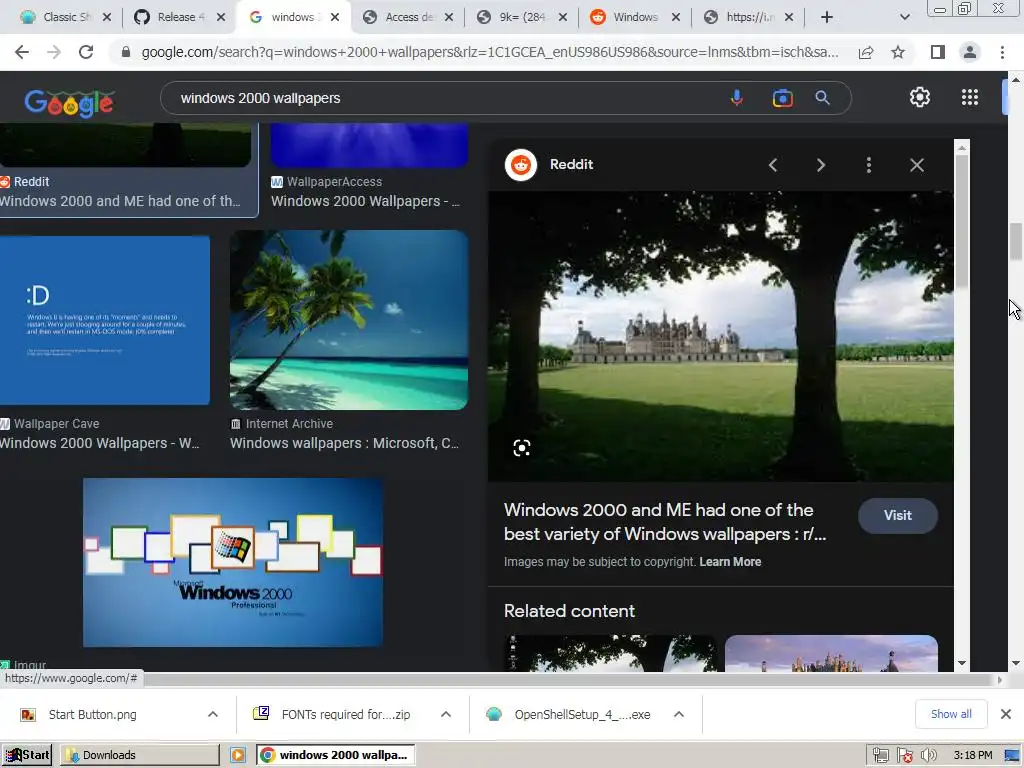This screenshot has height=768, width=1024.
Task: Open downloaded OpenShellSetup exe file
Action: [x=582, y=714]
